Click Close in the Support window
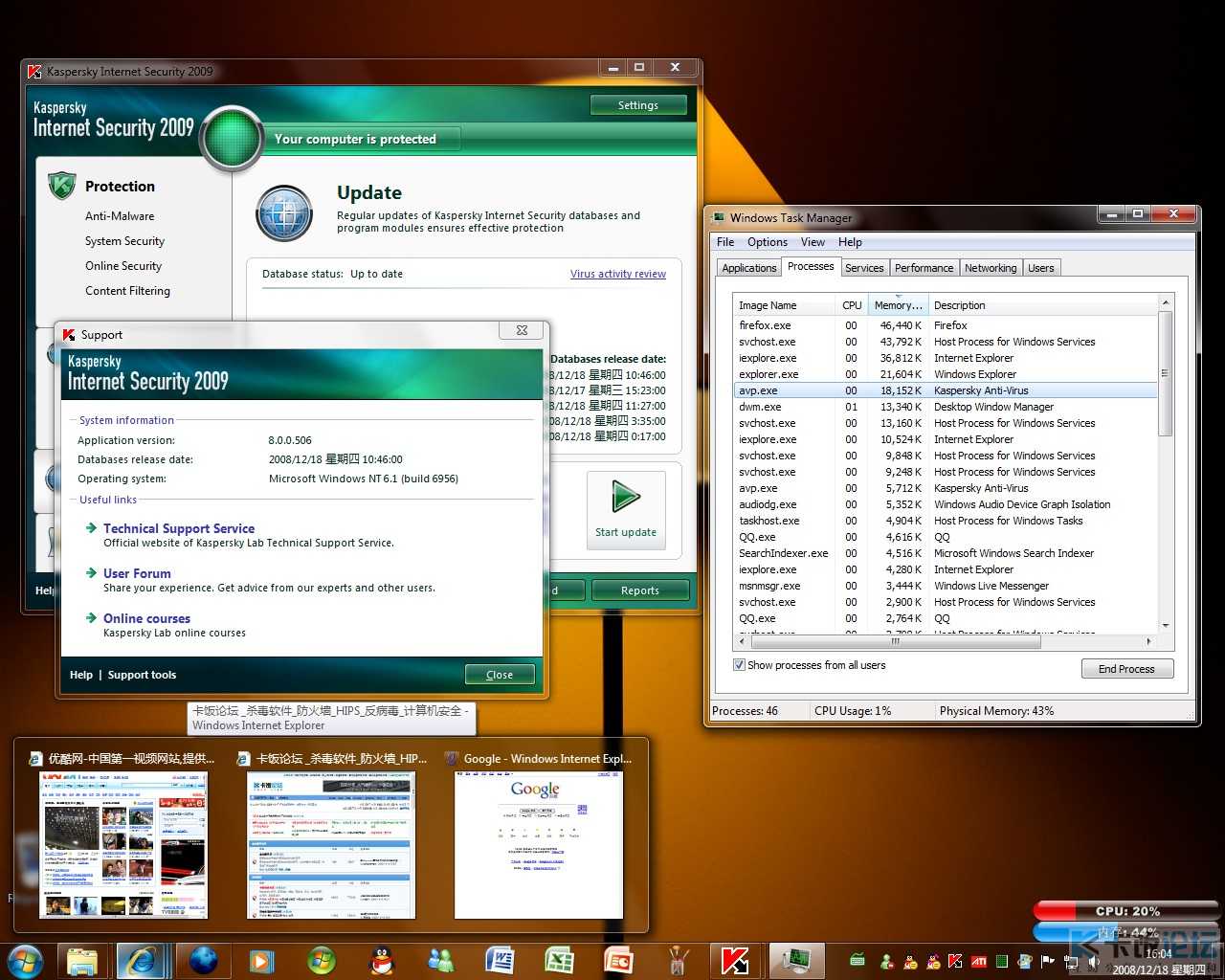Image resolution: width=1225 pixels, height=980 pixels. pos(500,675)
